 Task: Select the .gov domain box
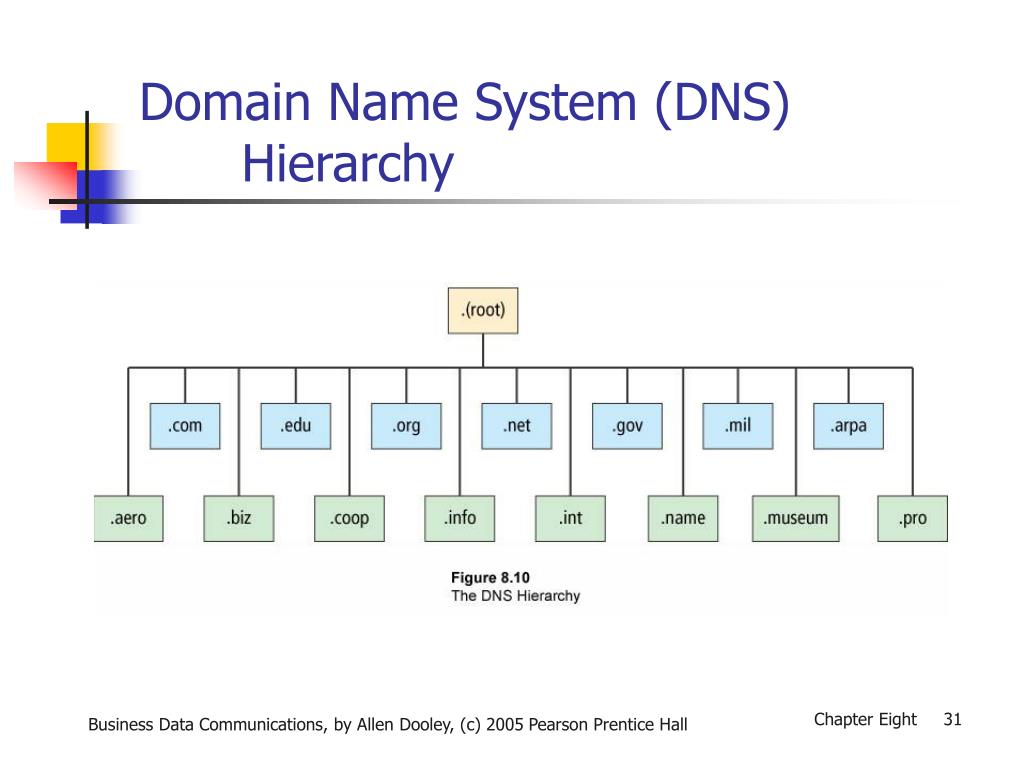click(628, 426)
